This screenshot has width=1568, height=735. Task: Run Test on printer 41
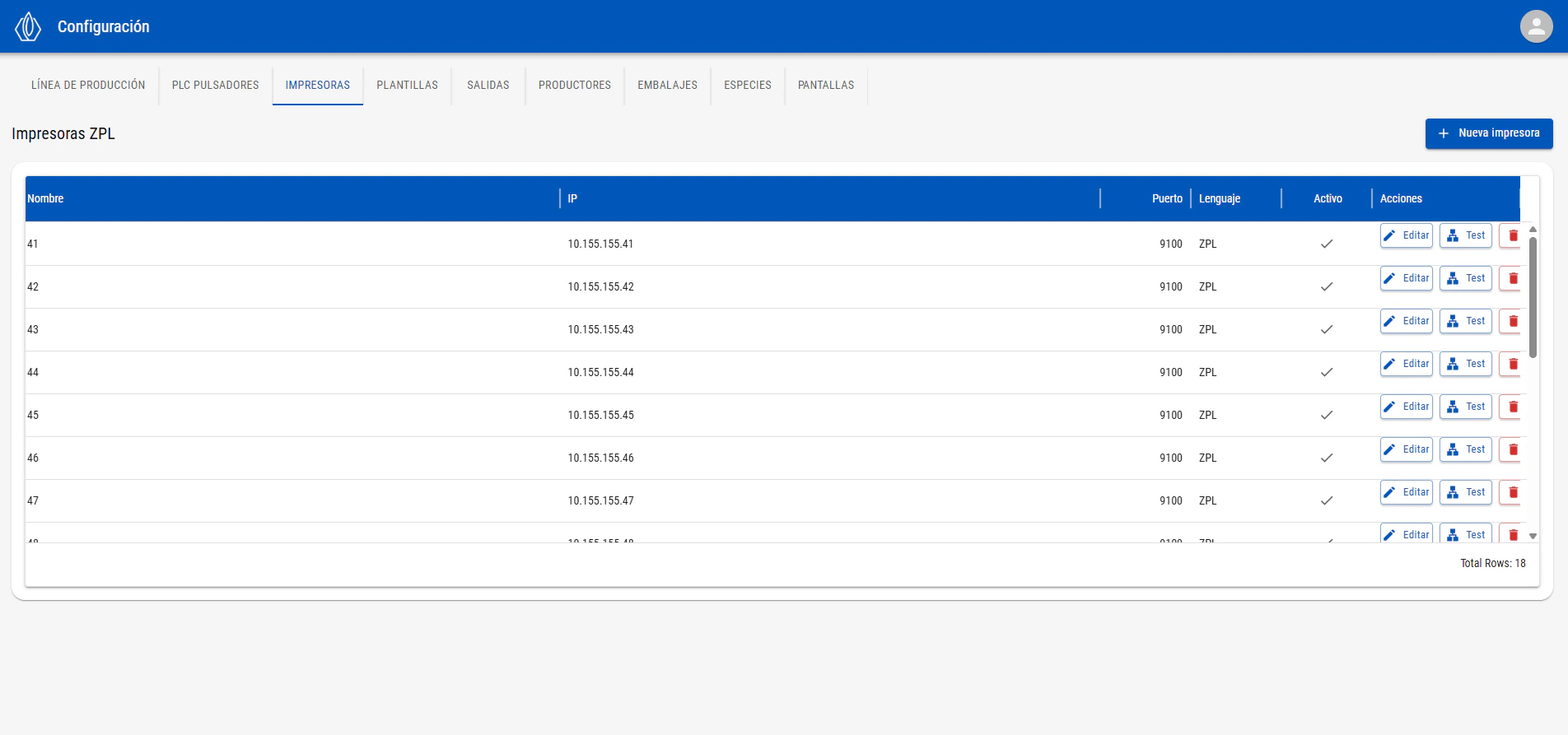pos(1466,235)
